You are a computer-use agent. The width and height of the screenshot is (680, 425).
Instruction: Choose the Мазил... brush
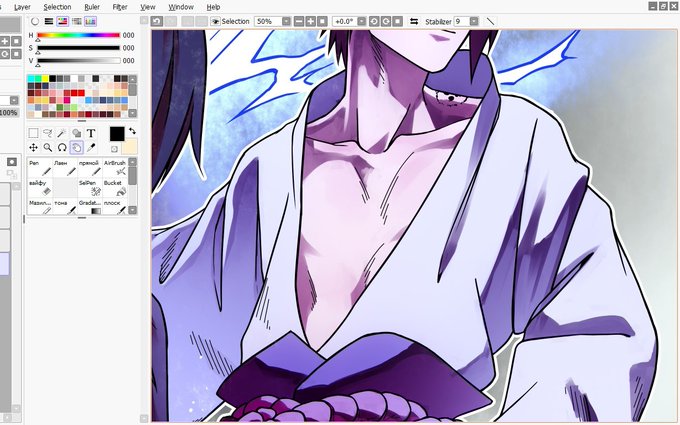point(40,206)
